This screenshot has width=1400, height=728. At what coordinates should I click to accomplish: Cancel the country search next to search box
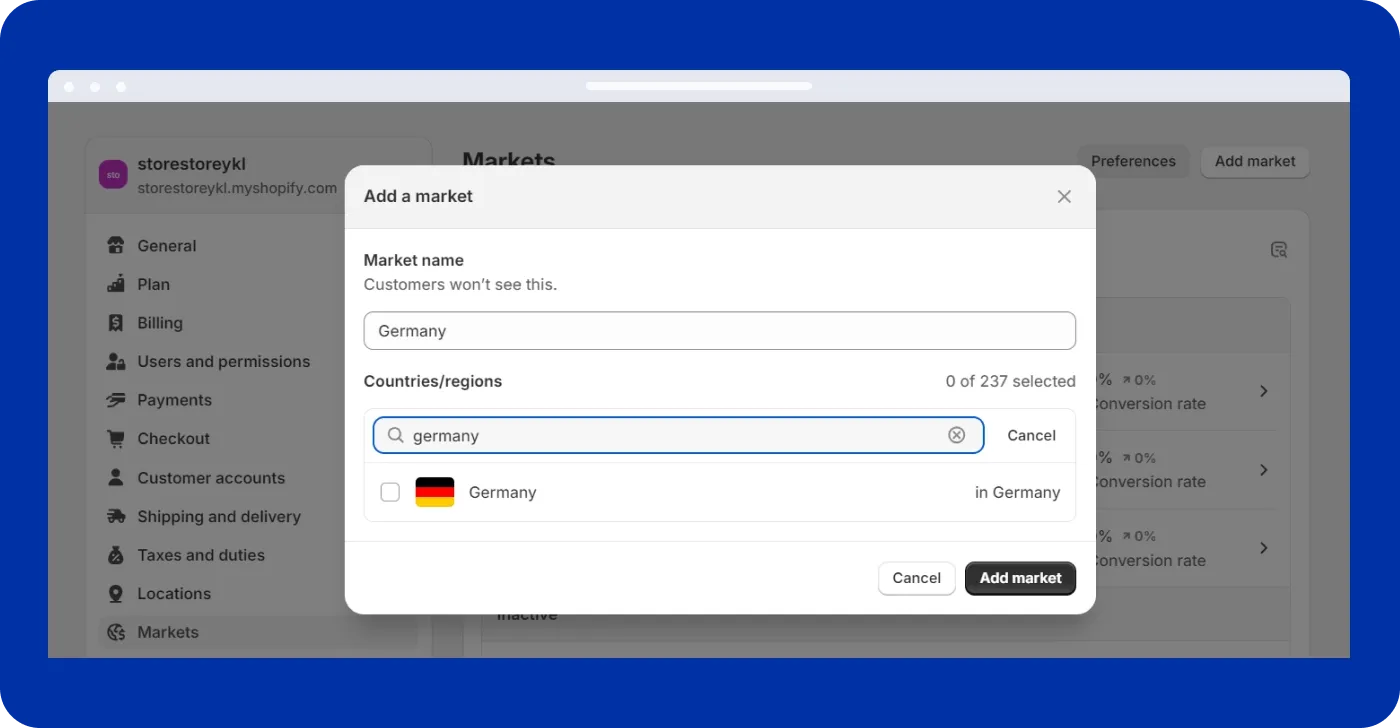(1031, 435)
